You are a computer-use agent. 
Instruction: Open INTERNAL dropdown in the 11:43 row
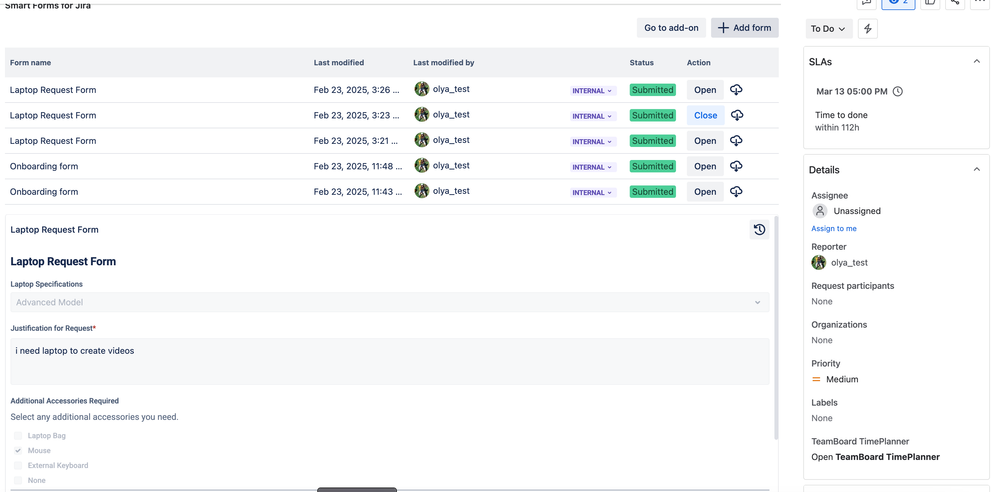(593, 193)
